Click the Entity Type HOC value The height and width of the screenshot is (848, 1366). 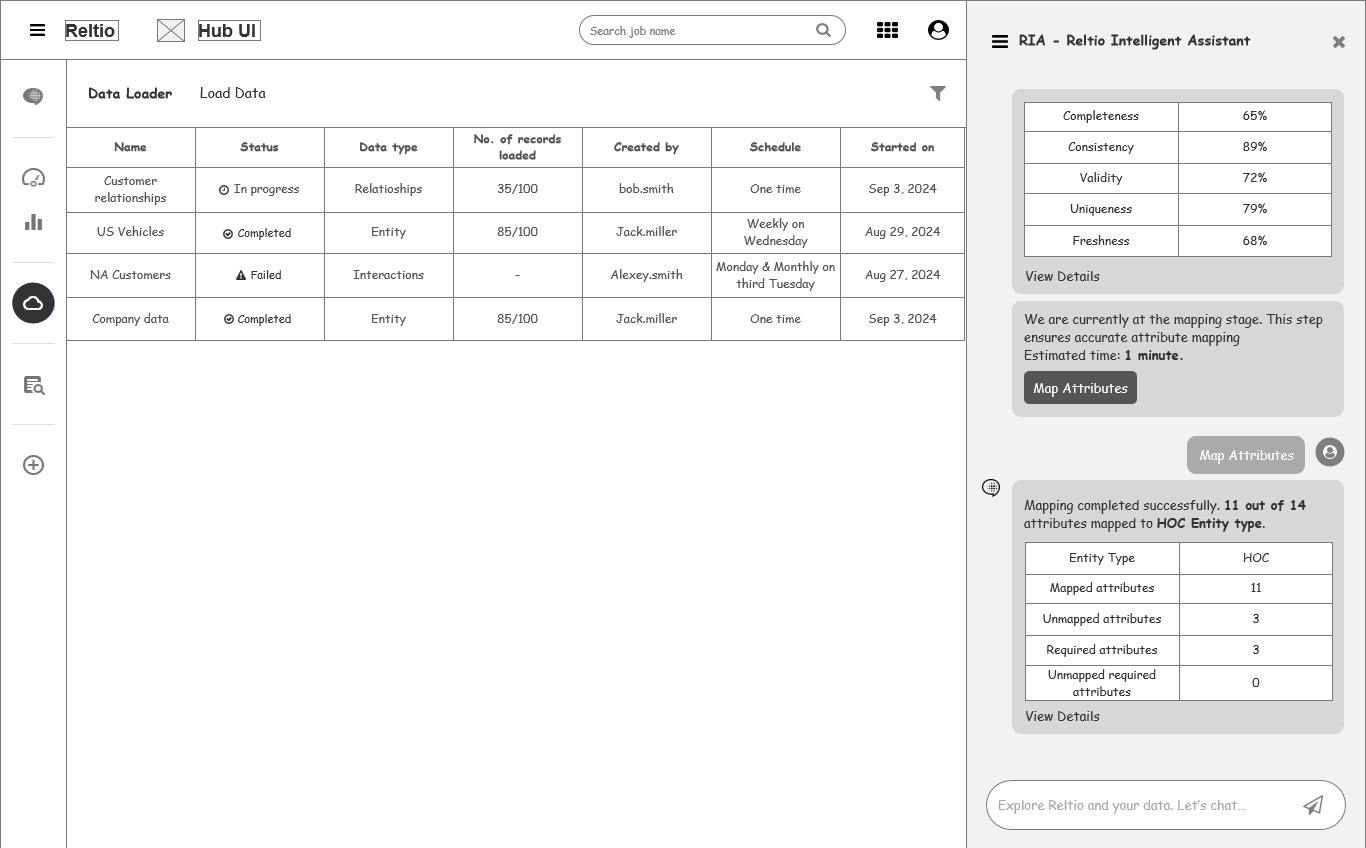[x=1256, y=558]
